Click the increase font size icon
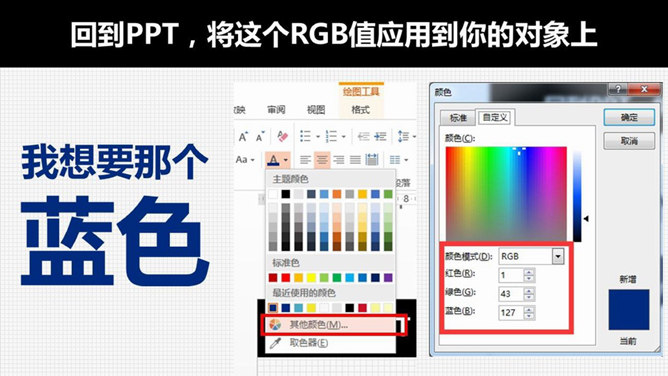The height and width of the screenshot is (376, 668). click(243, 137)
